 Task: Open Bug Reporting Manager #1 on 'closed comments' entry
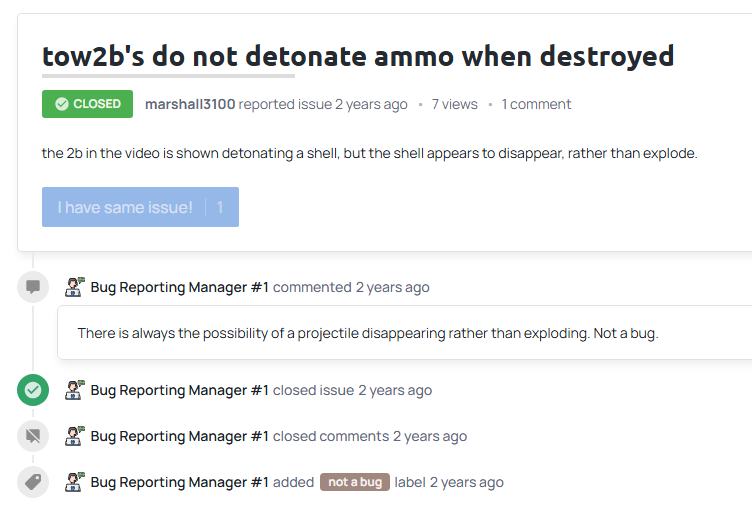[x=179, y=436]
